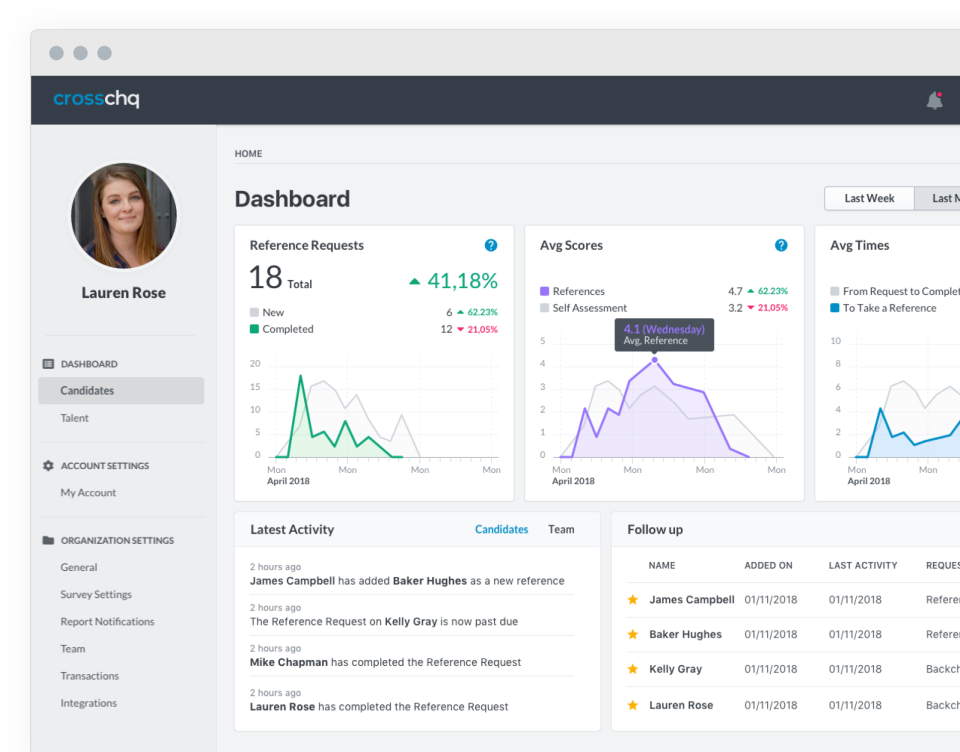Image resolution: width=960 pixels, height=752 pixels.
Task: Click the purple References legend swatch
Action: click(544, 291)
